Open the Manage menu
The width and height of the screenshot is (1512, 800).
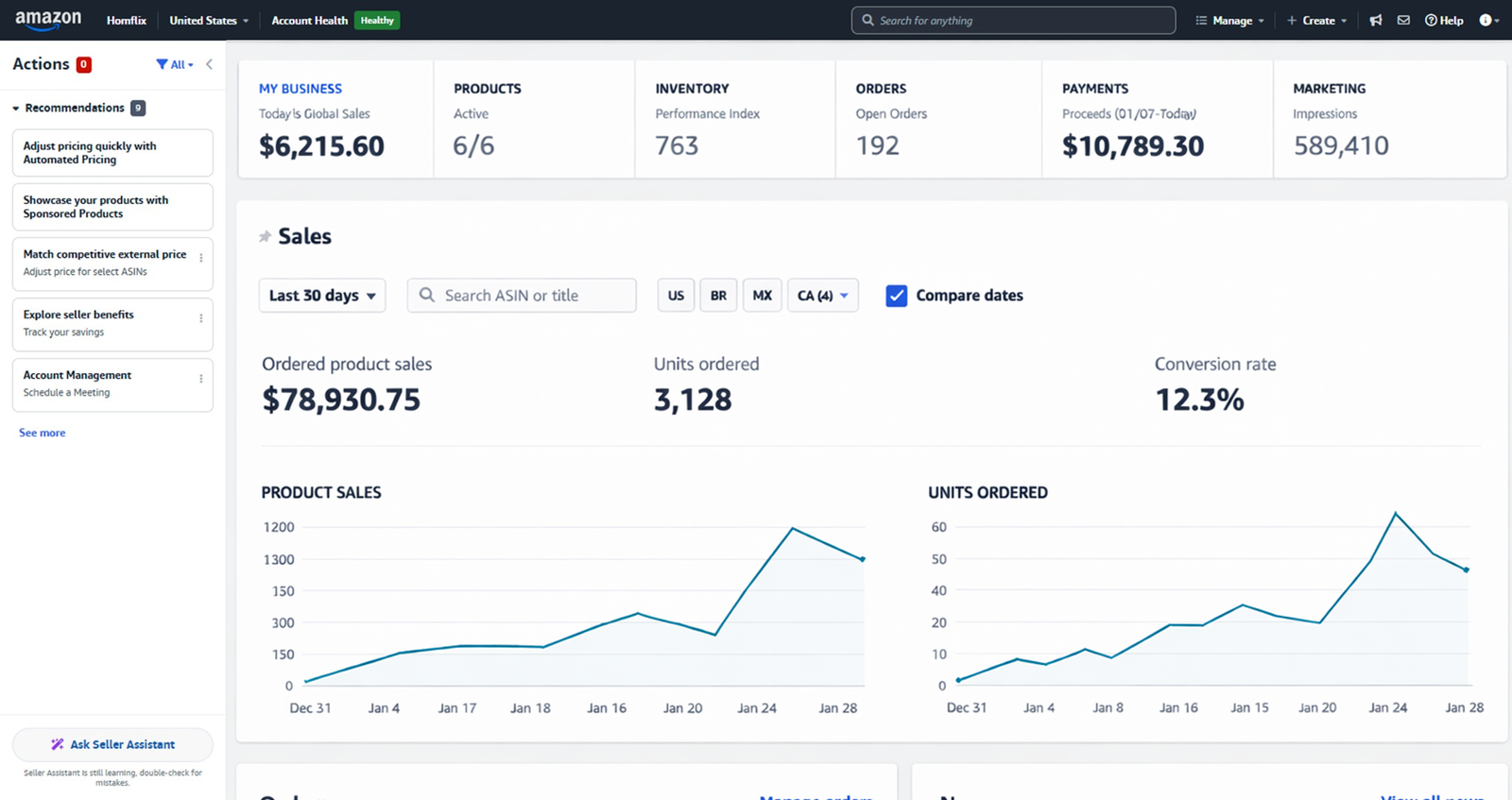(1229, 20)
